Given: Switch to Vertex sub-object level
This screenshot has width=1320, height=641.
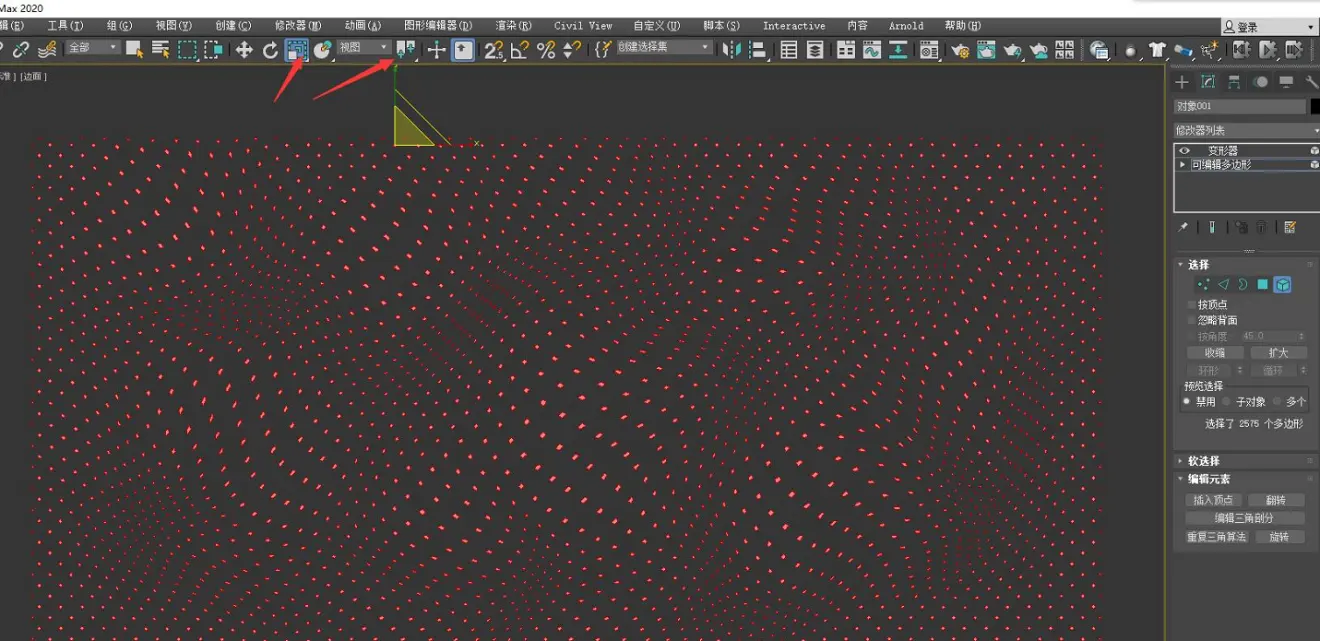Looking at the screenshot, I should point(1203,285).
